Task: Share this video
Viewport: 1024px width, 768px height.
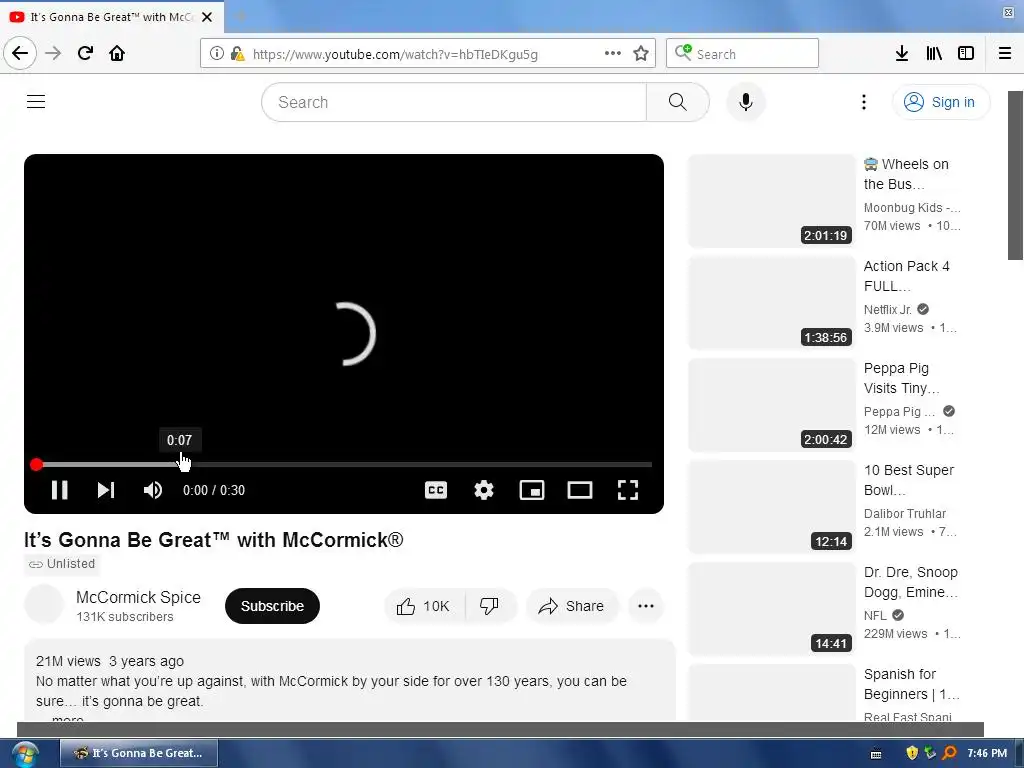Action: click(571, 606)
